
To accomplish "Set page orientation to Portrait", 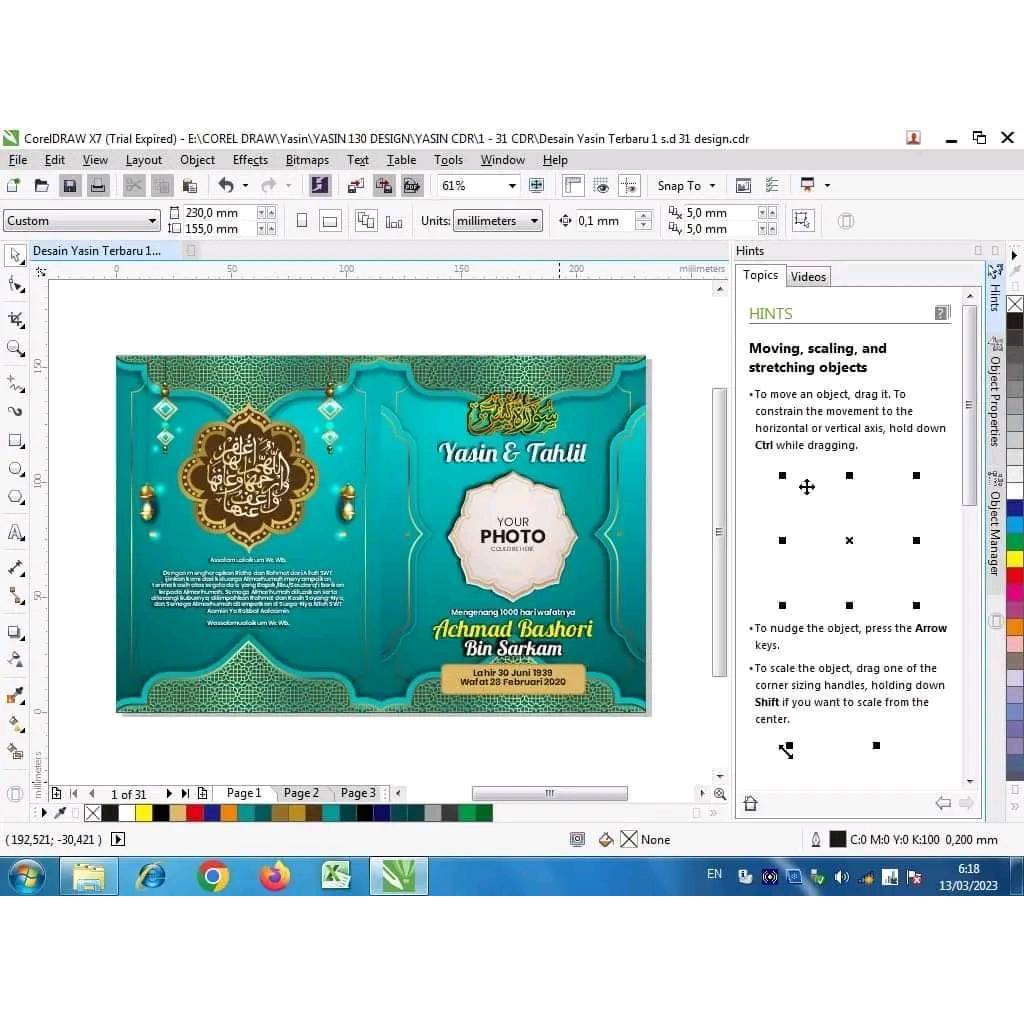I will tap(302, 221).
